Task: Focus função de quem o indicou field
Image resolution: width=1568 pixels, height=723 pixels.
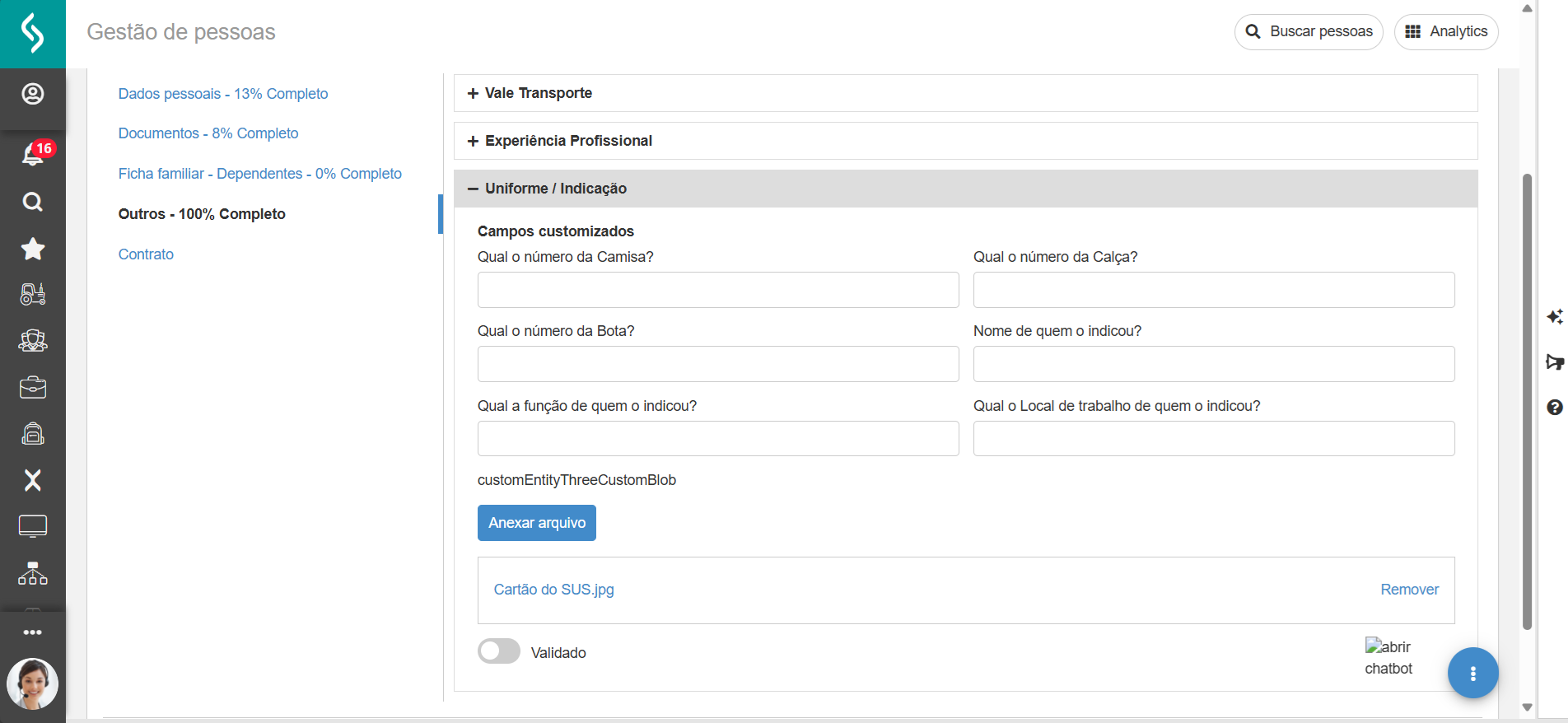Action: tap(718, 438)
